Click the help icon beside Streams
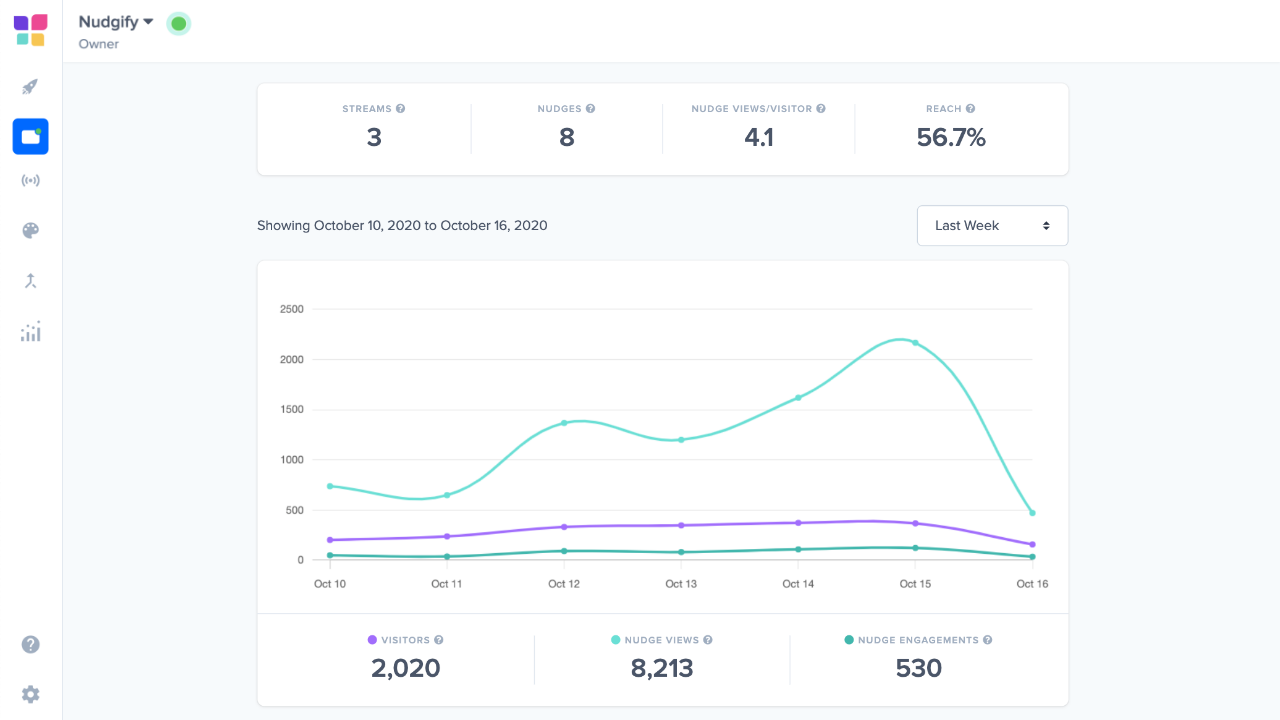 tap(400, 109)
